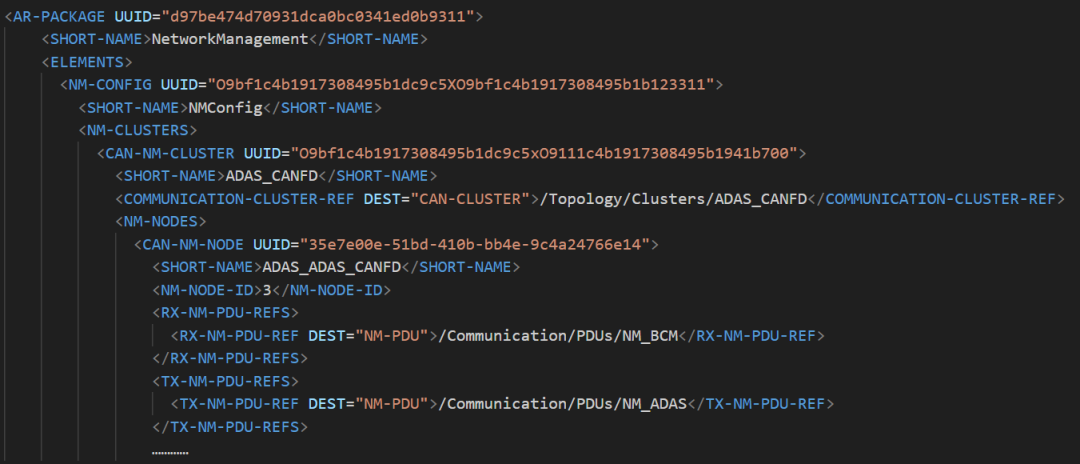Click the "CAN-CLUSTER" DEST attribute value
Screen dimensions: 1080x464
pos(475,198)
